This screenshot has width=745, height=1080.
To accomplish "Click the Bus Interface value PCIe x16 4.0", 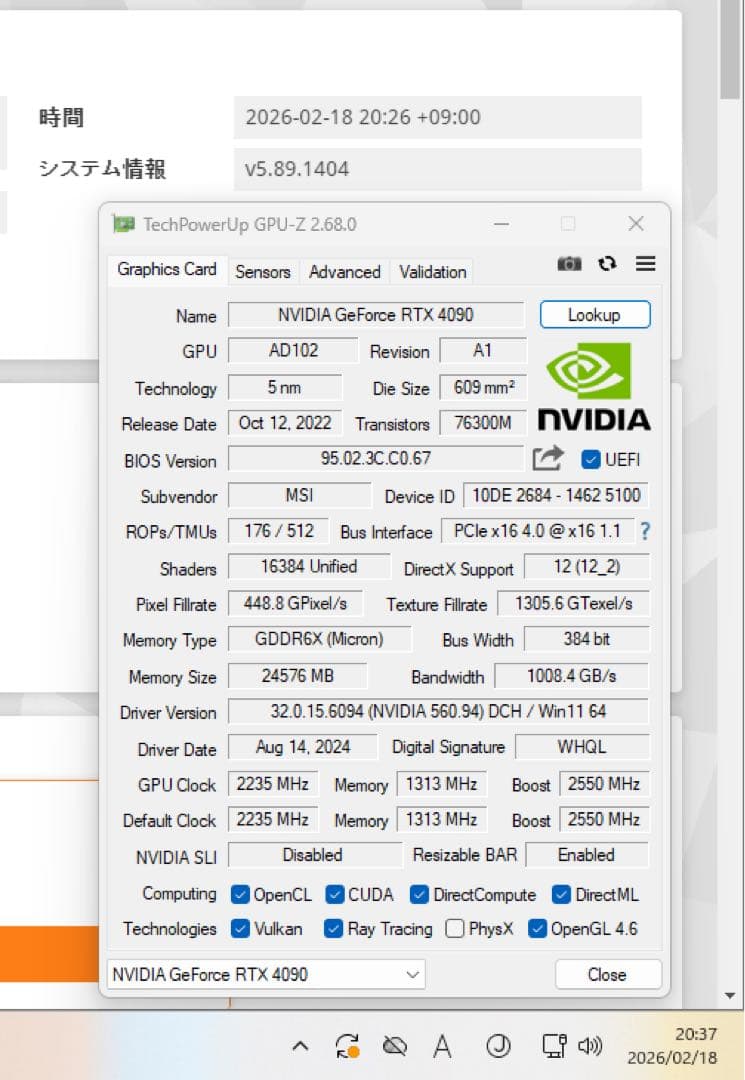I will 538,531.
